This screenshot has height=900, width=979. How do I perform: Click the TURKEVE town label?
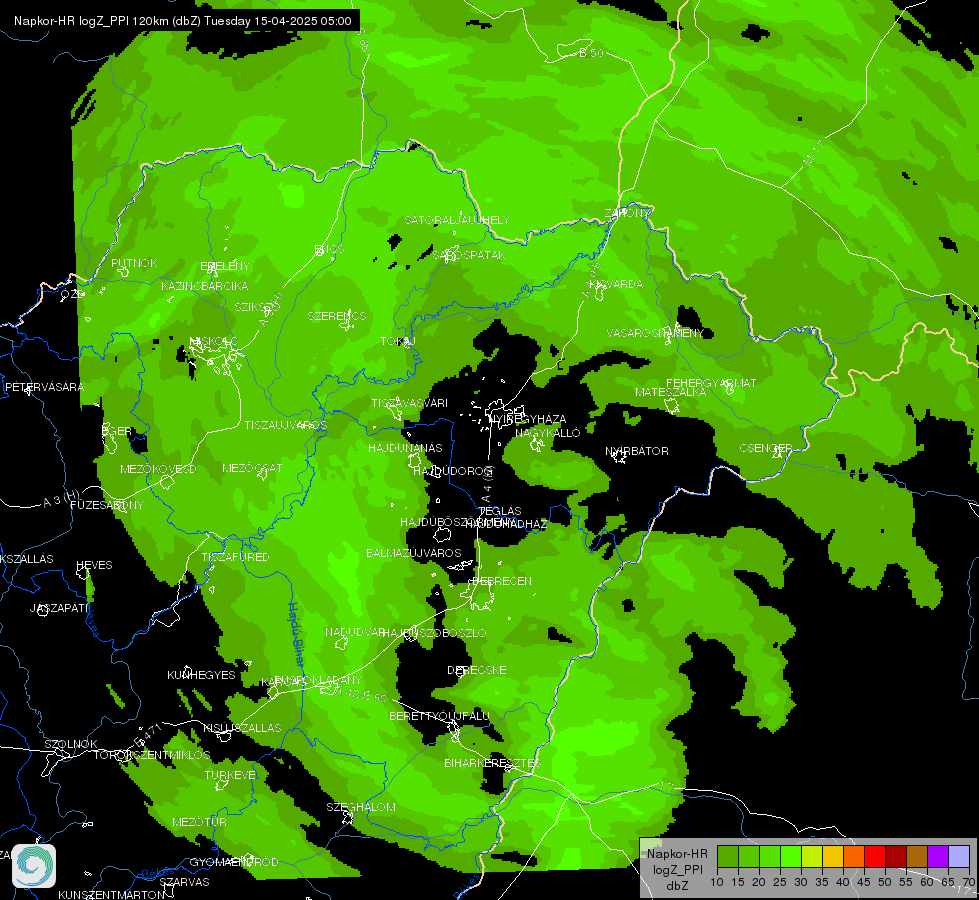(230, 775)
